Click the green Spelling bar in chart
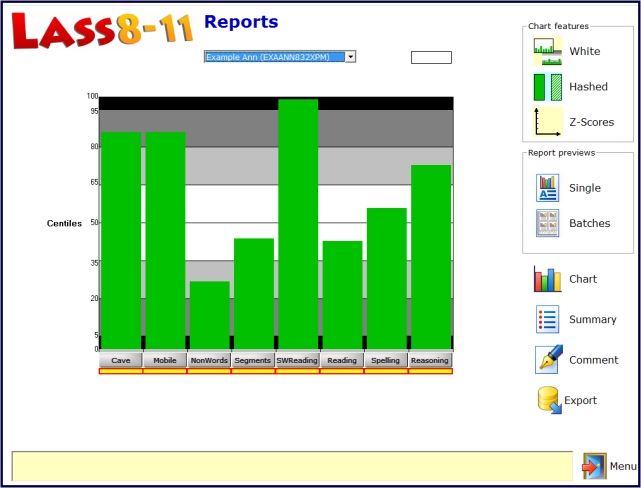This screenshot has height=488, width=641. 387,278
